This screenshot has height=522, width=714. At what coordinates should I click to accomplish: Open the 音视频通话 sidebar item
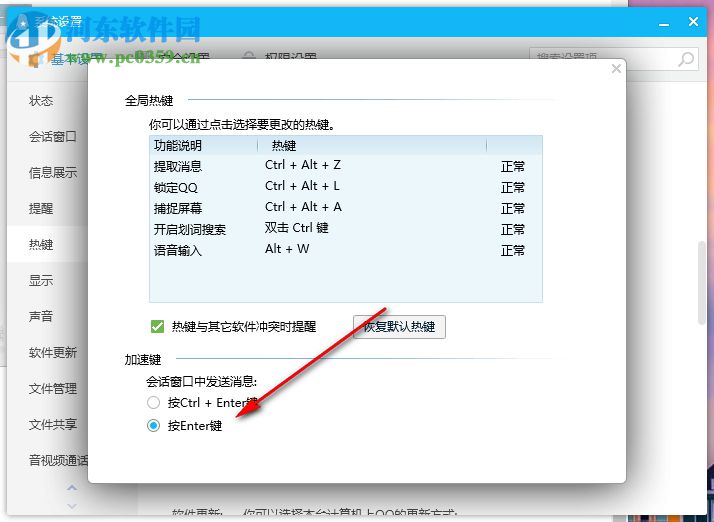pyautogui.click(x=58, y=461)
